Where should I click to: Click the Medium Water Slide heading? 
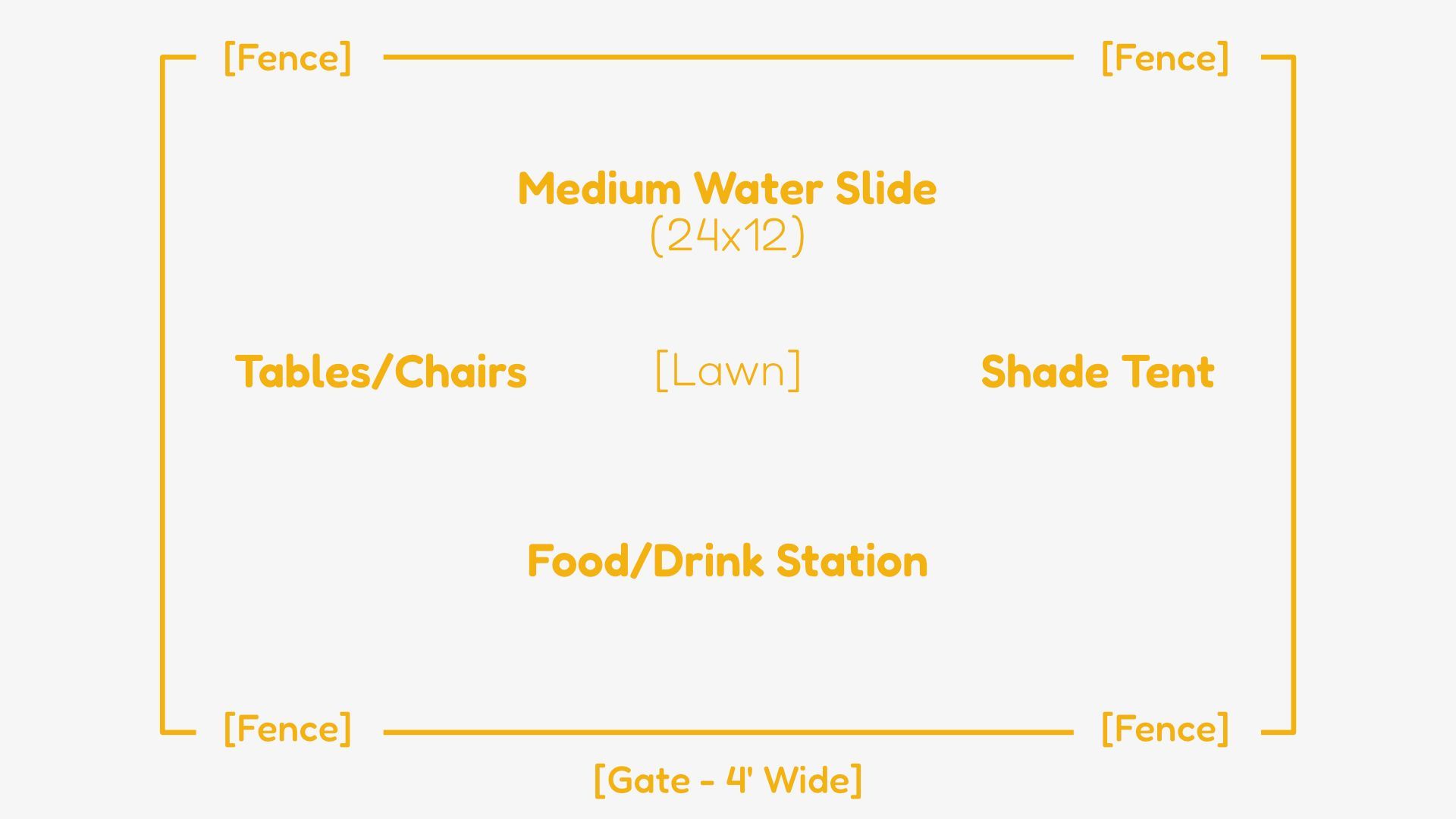pyautogui.click(x=727, y=189)
